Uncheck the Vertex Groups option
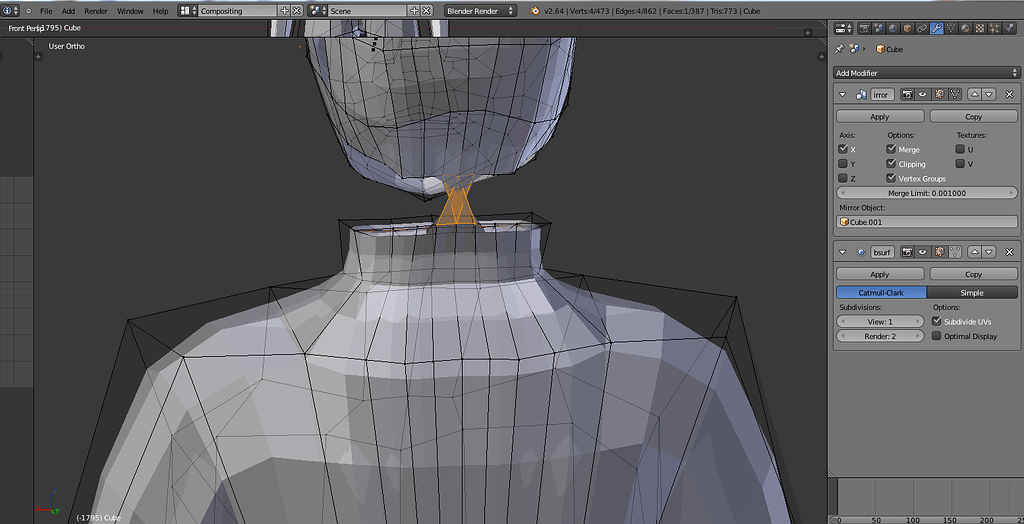Screen dimensions: 1024x524 (891, 178)
